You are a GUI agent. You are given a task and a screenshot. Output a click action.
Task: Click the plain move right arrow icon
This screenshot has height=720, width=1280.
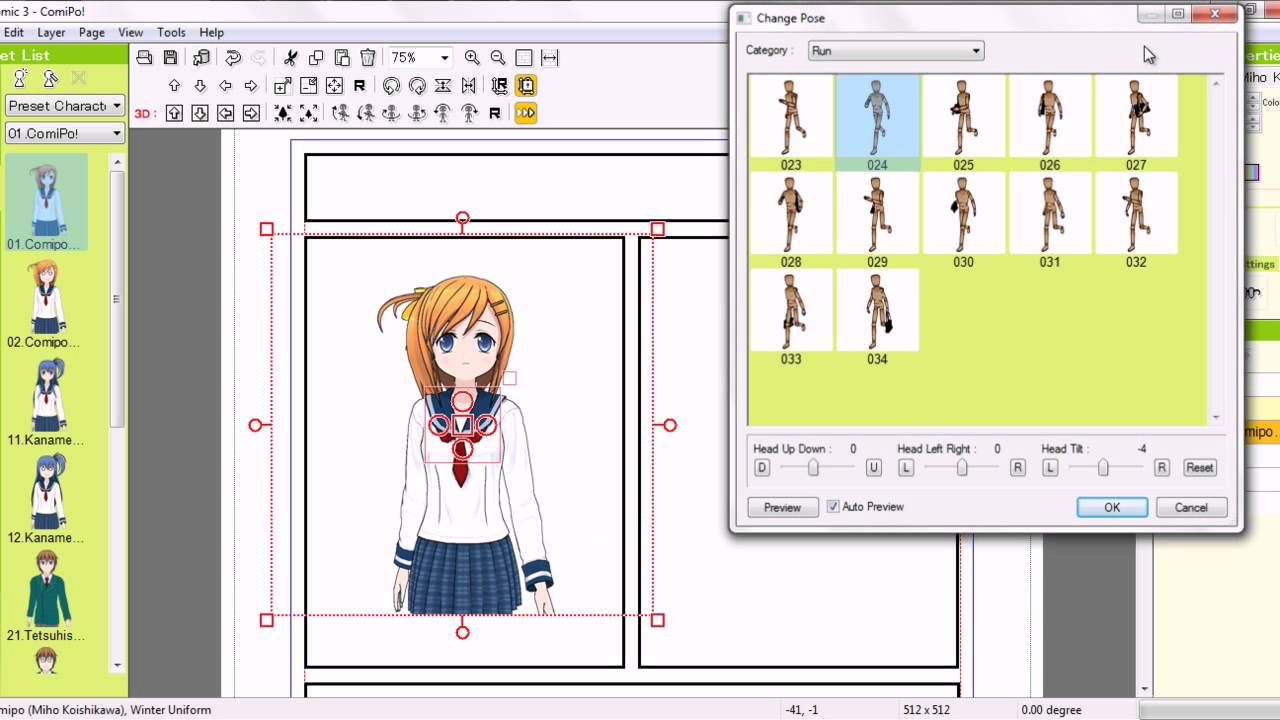[251, 86]
